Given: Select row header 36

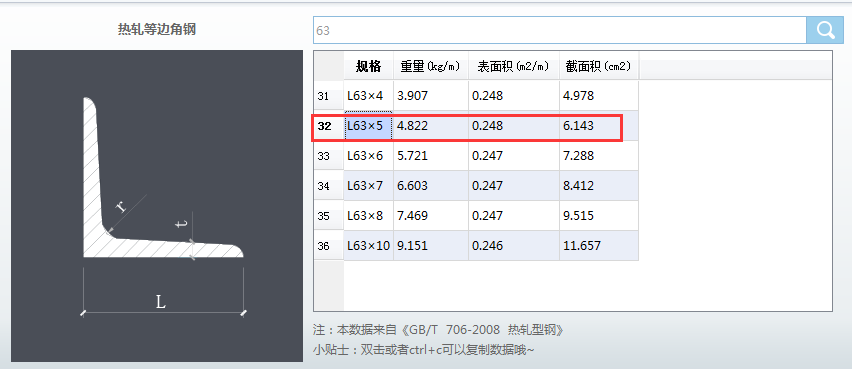Looking at the screenshot, I should [x=329, y=246].
